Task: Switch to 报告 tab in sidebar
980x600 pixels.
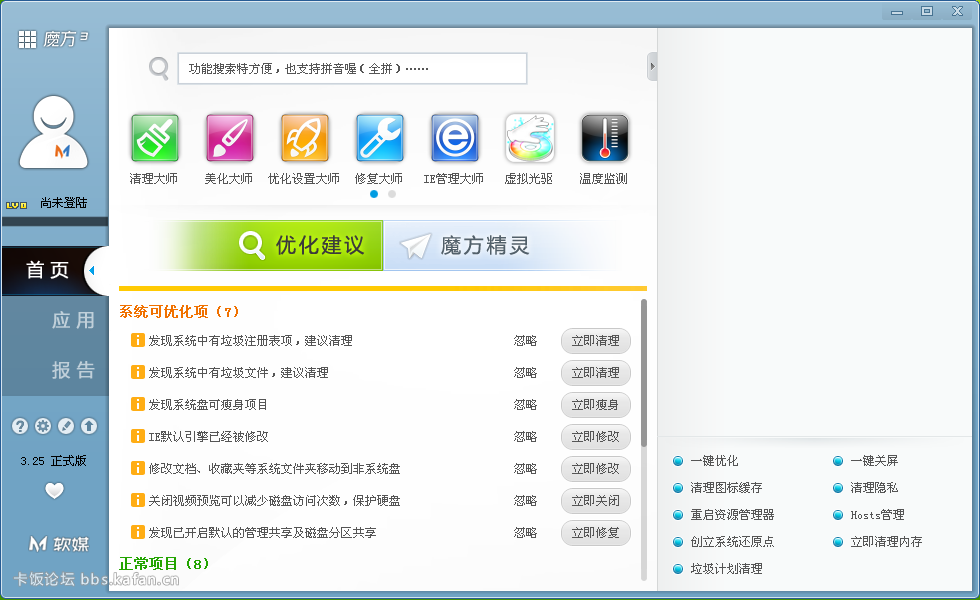Action: (x=73, y=371)
